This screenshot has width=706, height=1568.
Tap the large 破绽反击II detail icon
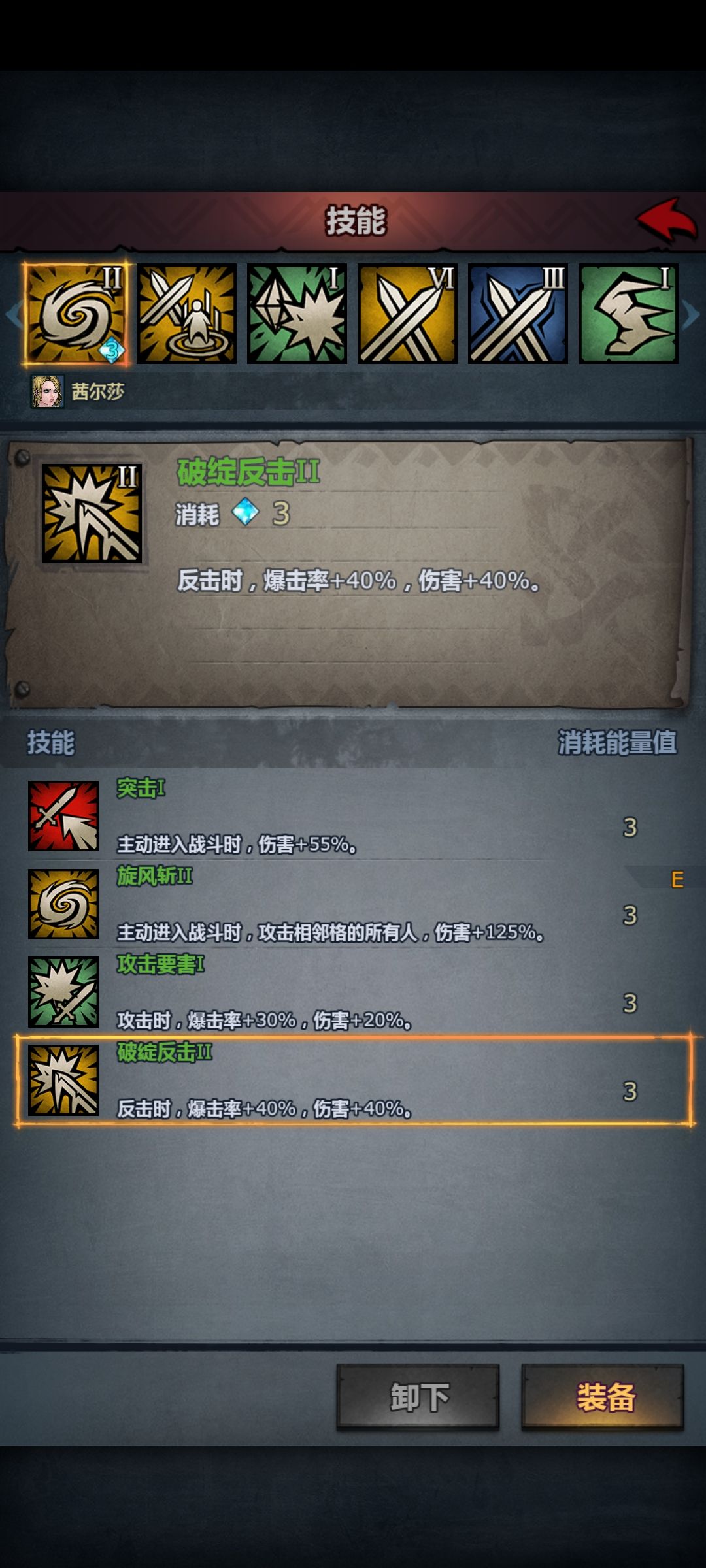[x=92, y=514]
